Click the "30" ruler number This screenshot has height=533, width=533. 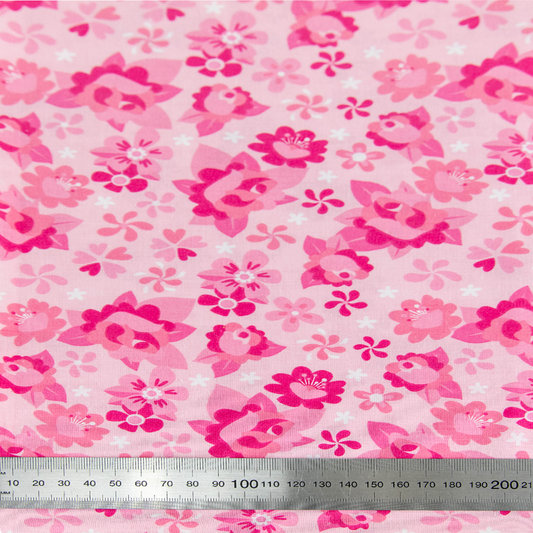click(64, 483)
